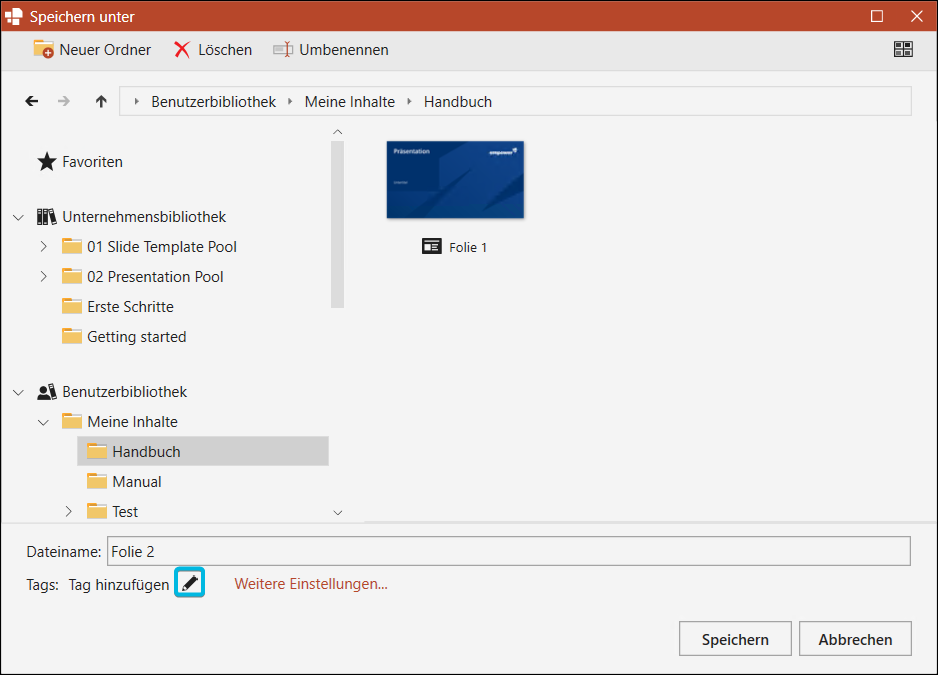Open breadcrumb arrow before Meine Inhalte

click(x=290, y=102)
